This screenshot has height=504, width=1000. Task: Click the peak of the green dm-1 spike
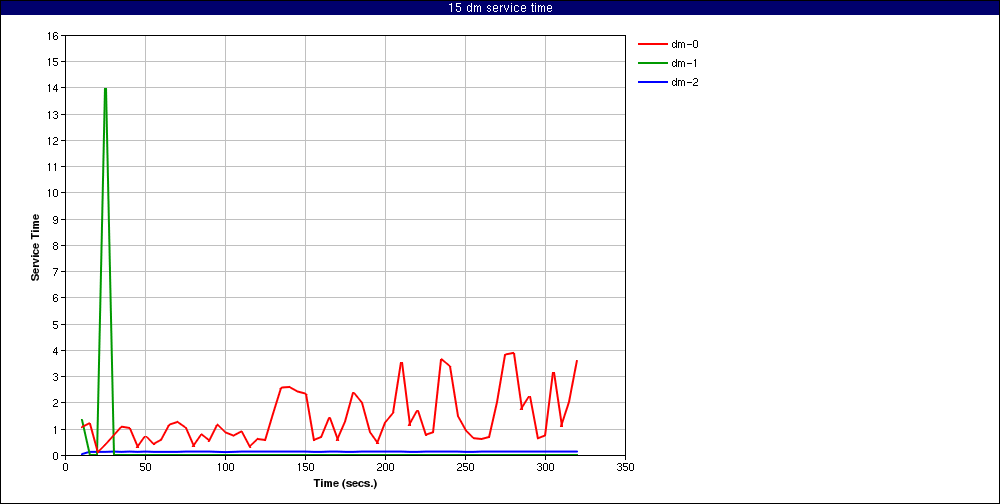click(x=105, y=88)
